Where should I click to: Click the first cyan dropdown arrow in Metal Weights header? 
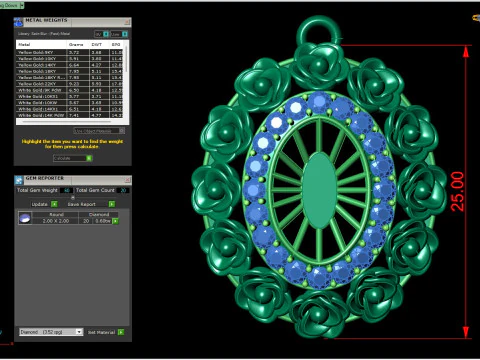pyautogui.click(x=106, y=34)
